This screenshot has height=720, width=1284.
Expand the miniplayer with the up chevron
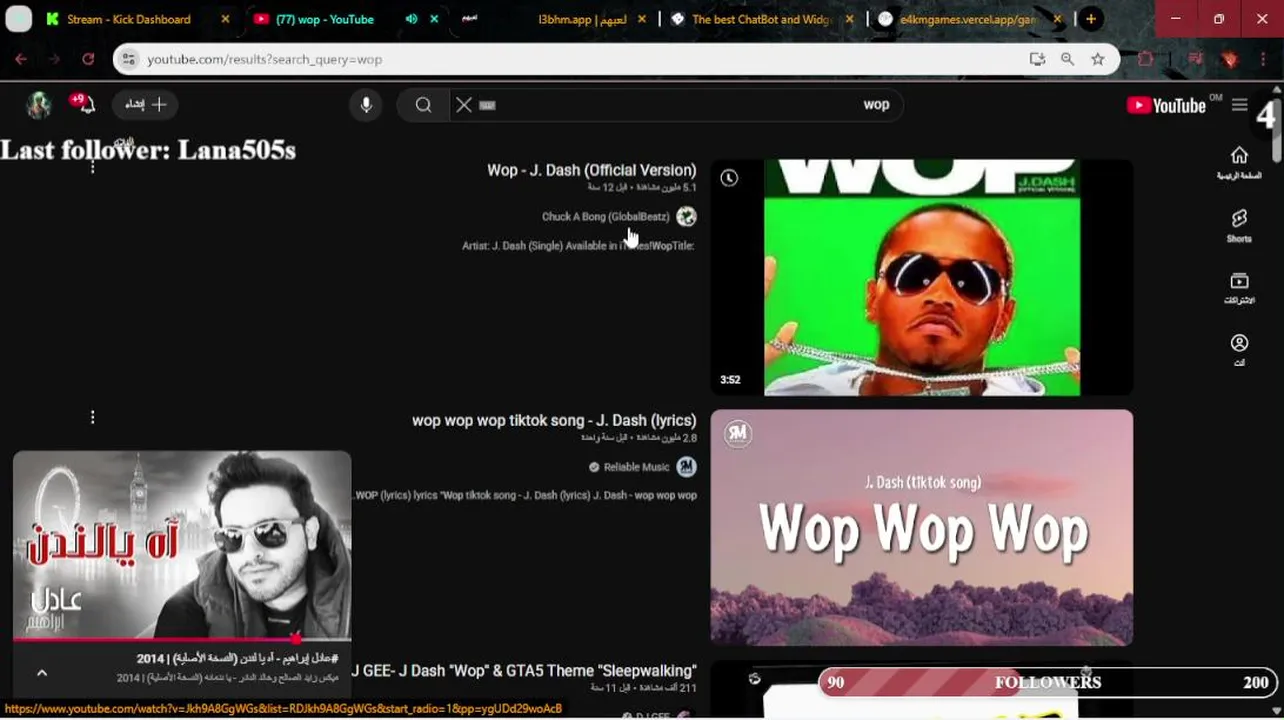42,673
